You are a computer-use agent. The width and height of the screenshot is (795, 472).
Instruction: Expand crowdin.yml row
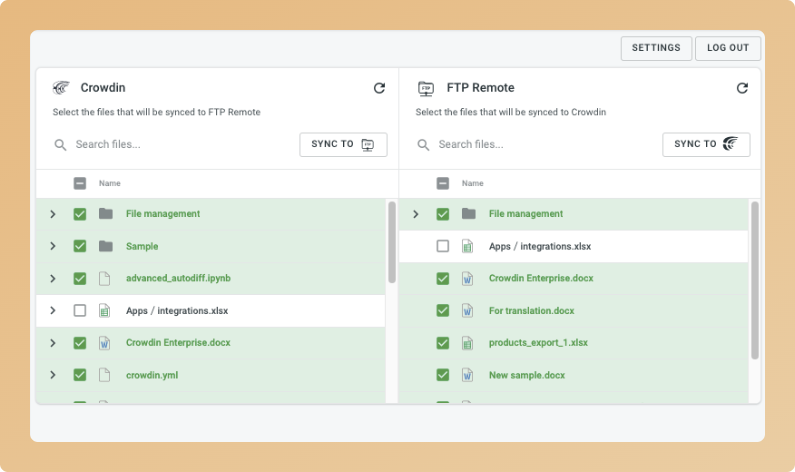coord(53,375)
